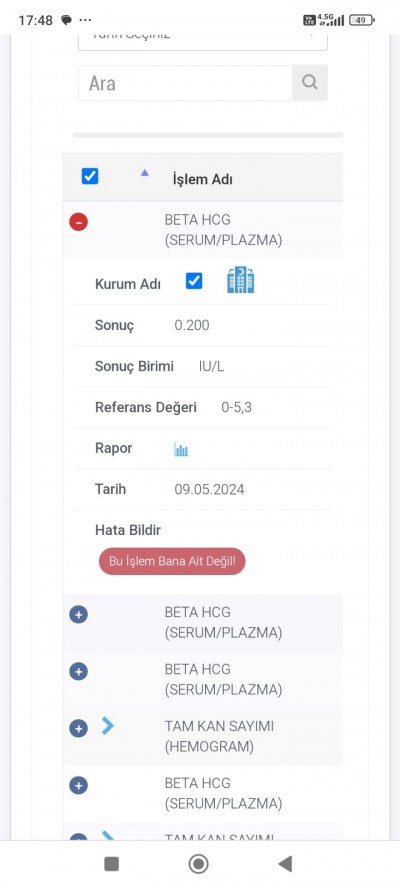Expand the second BETA HCG (SERUM/PLAZMA) row

tap(79, 614)
